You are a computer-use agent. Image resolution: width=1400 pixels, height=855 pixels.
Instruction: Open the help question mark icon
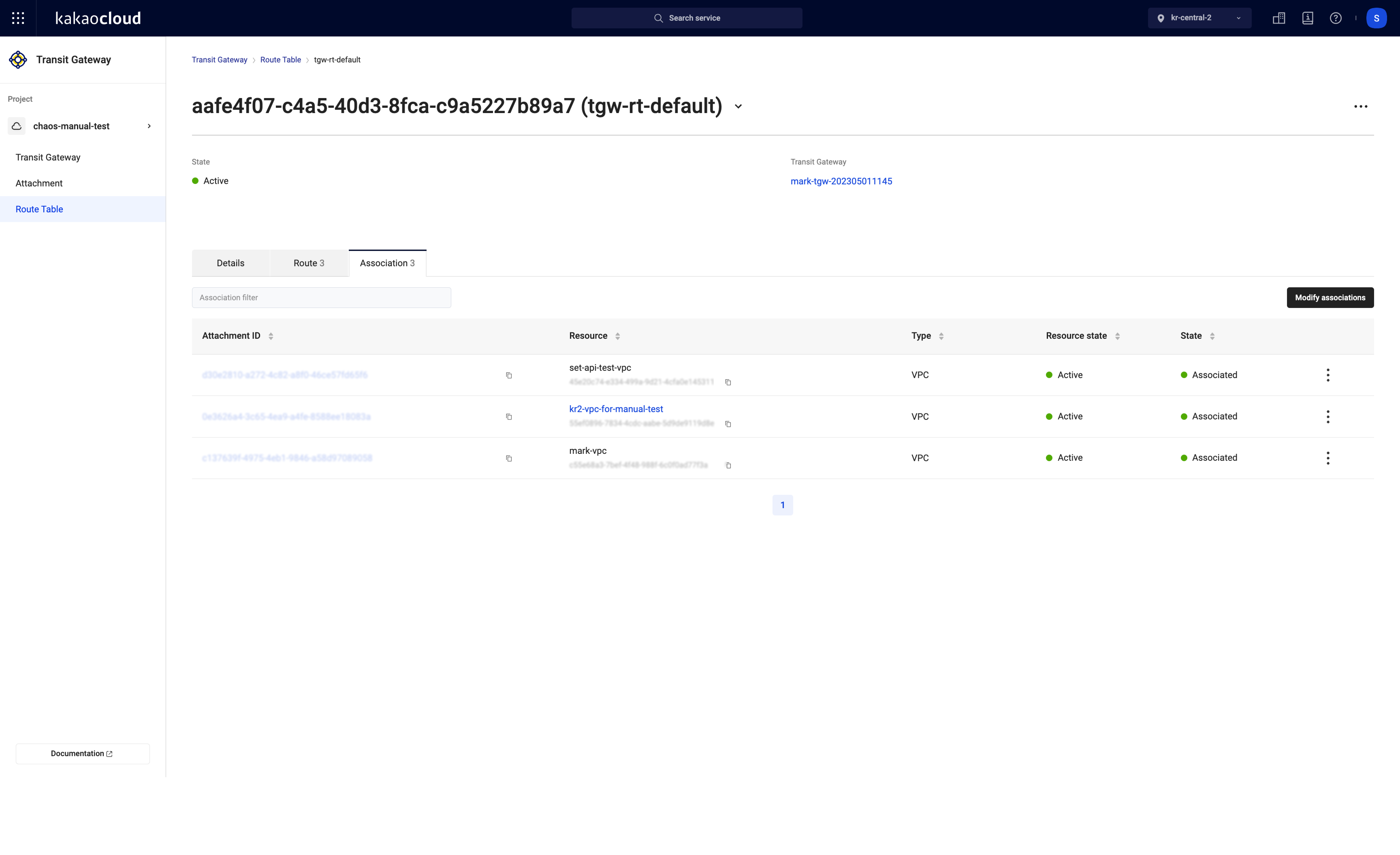pyautogui.click(x=1336, y=18)
